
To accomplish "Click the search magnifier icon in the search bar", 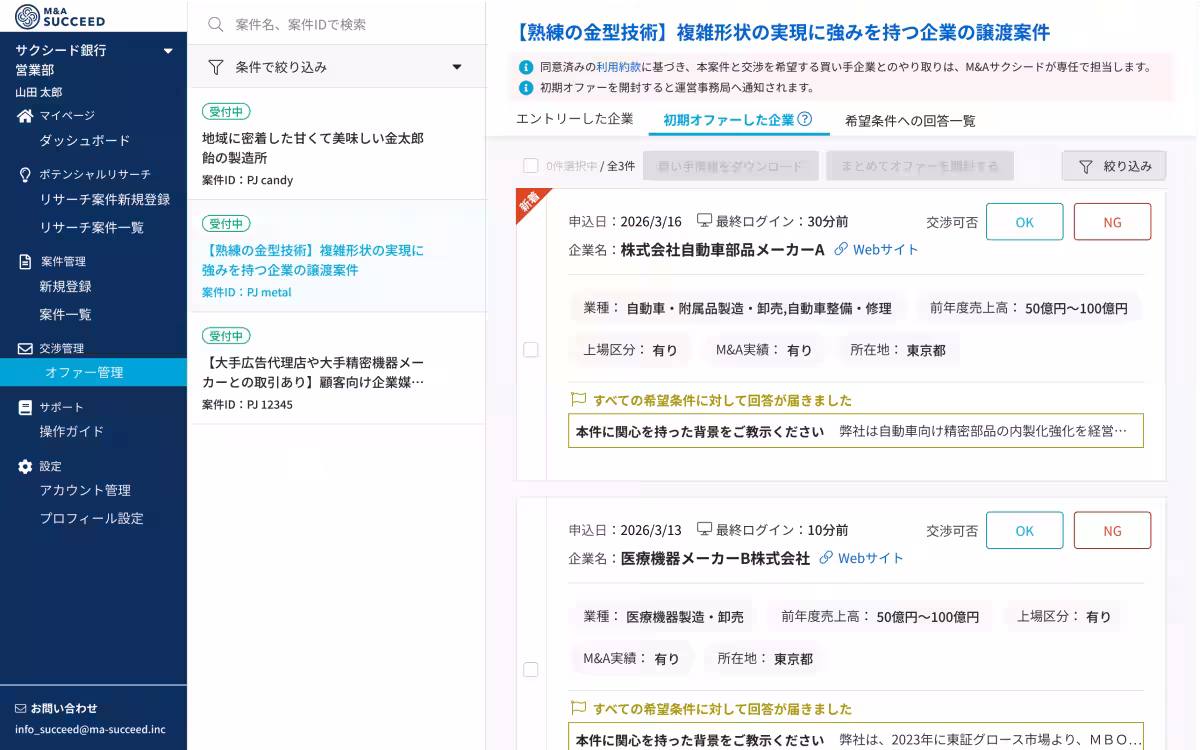I will click(x=215, y=25).
